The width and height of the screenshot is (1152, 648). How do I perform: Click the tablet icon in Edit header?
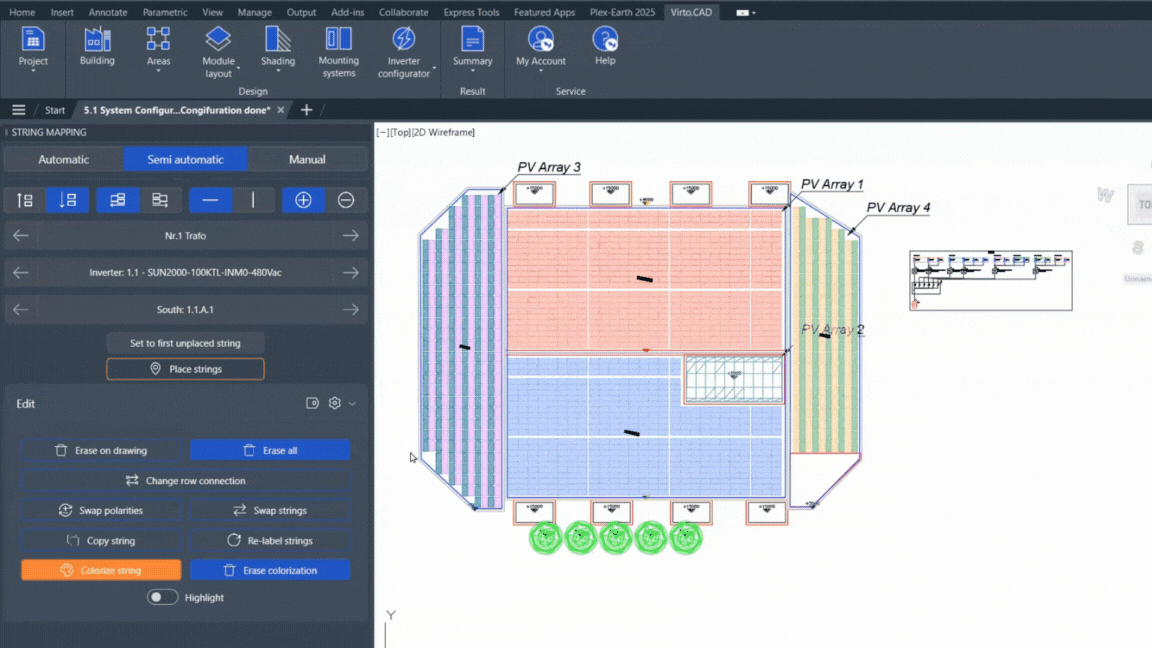(x=312, y=403)
